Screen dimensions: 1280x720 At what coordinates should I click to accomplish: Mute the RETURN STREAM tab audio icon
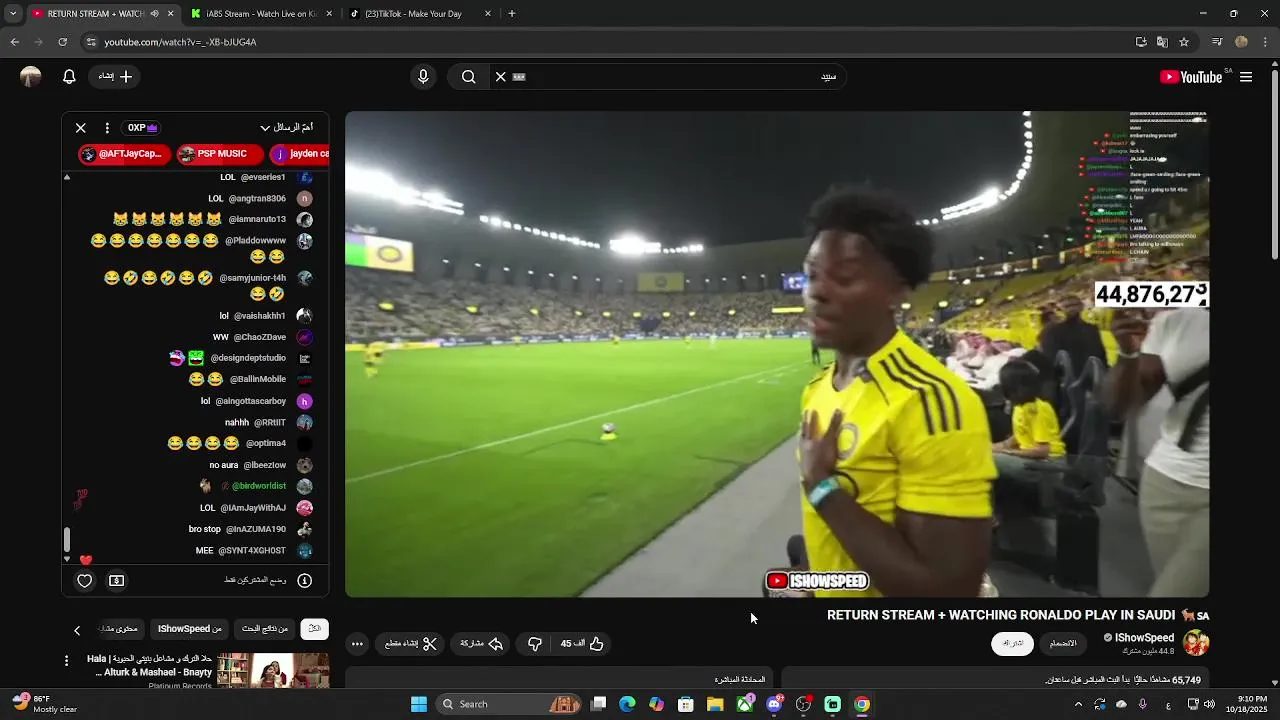[155, 14]
